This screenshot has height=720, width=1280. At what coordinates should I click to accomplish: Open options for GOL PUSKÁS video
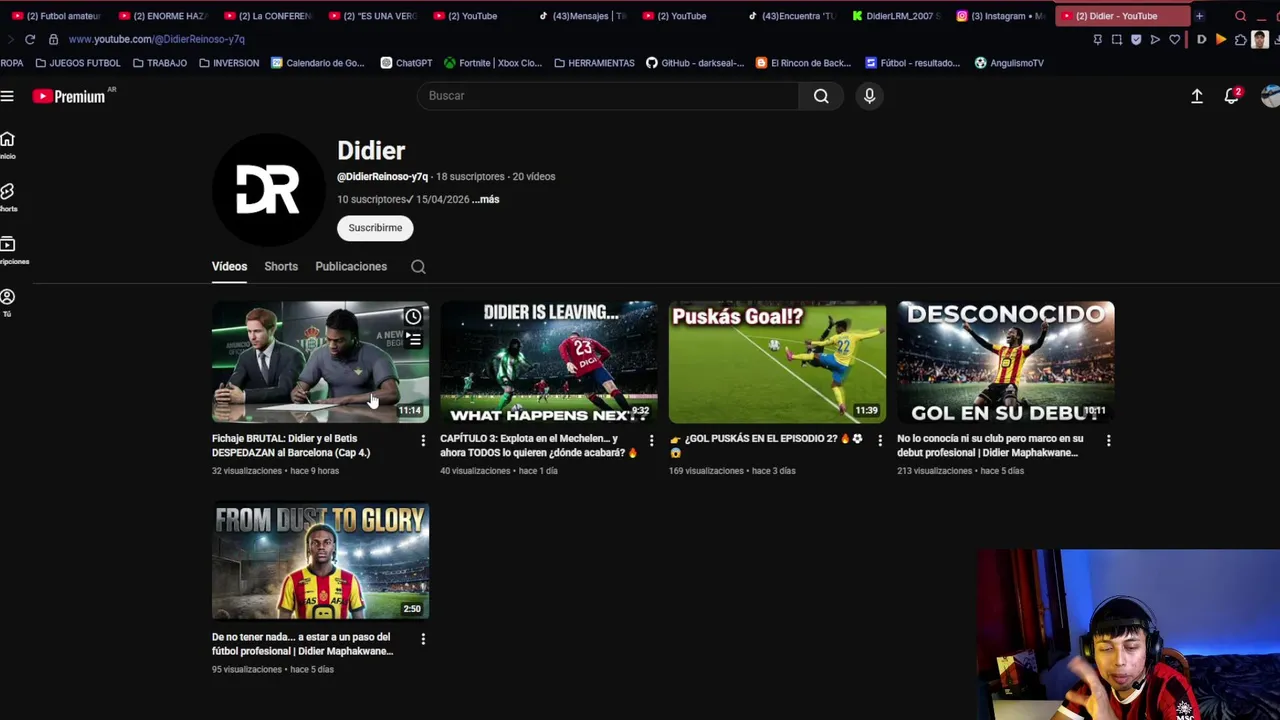880,440
